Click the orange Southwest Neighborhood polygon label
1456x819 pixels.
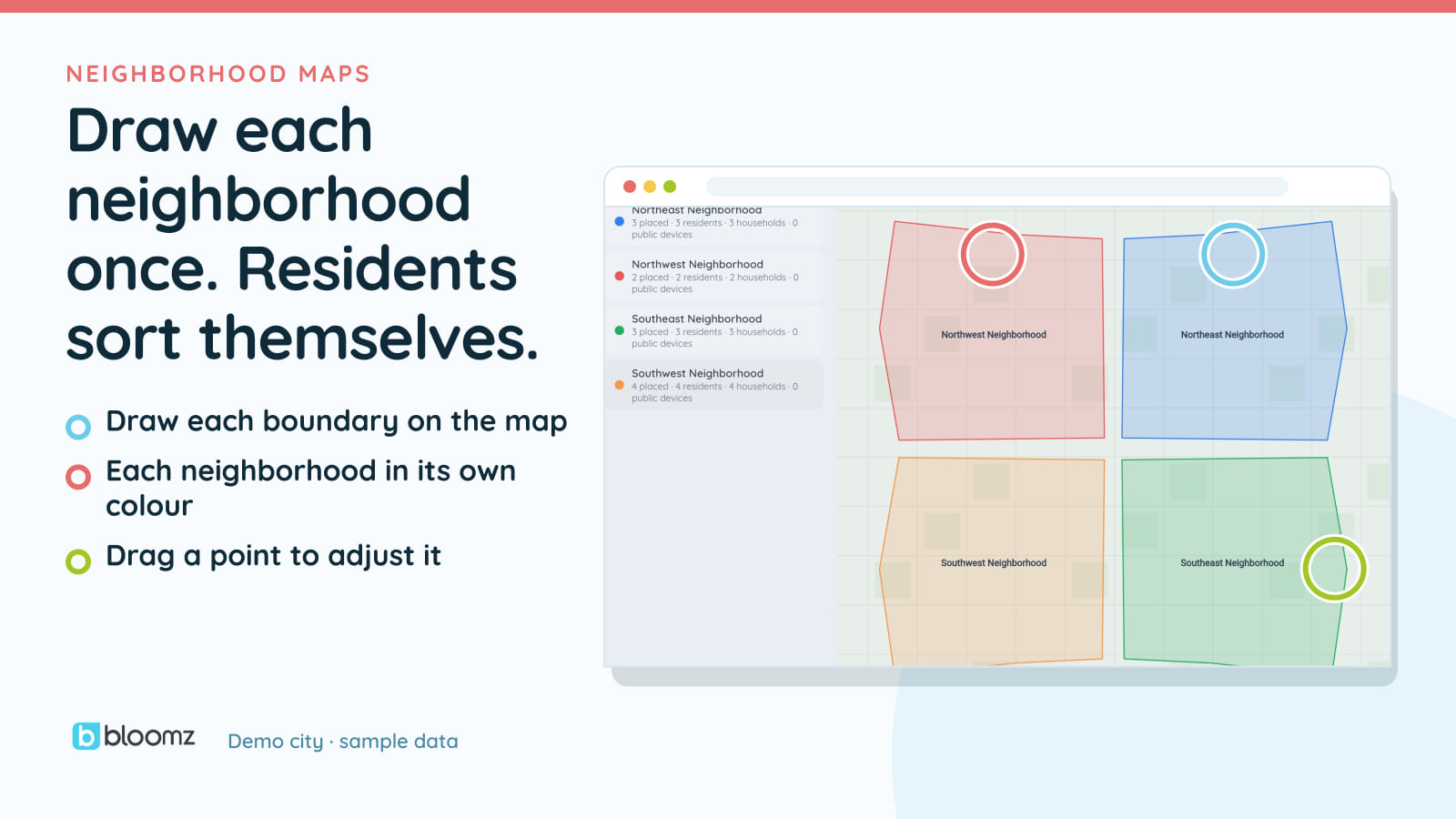[994, 563]
